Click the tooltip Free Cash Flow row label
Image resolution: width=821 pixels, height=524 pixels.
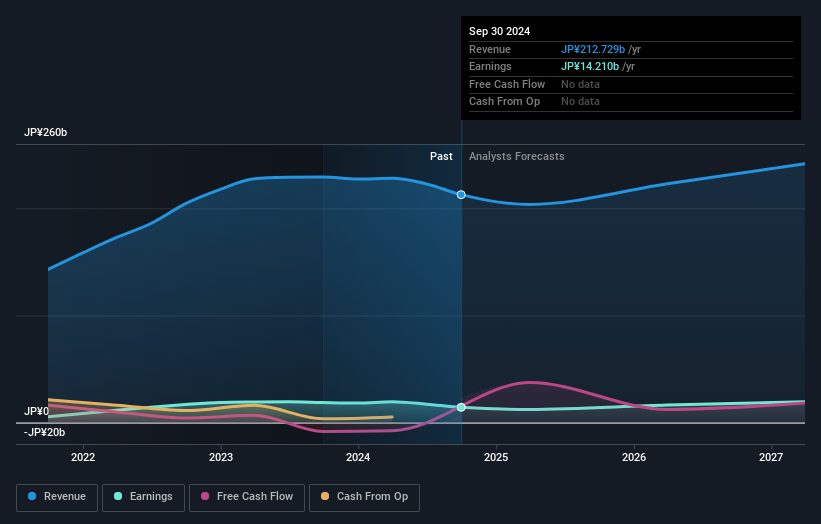[x=507, y=84]
